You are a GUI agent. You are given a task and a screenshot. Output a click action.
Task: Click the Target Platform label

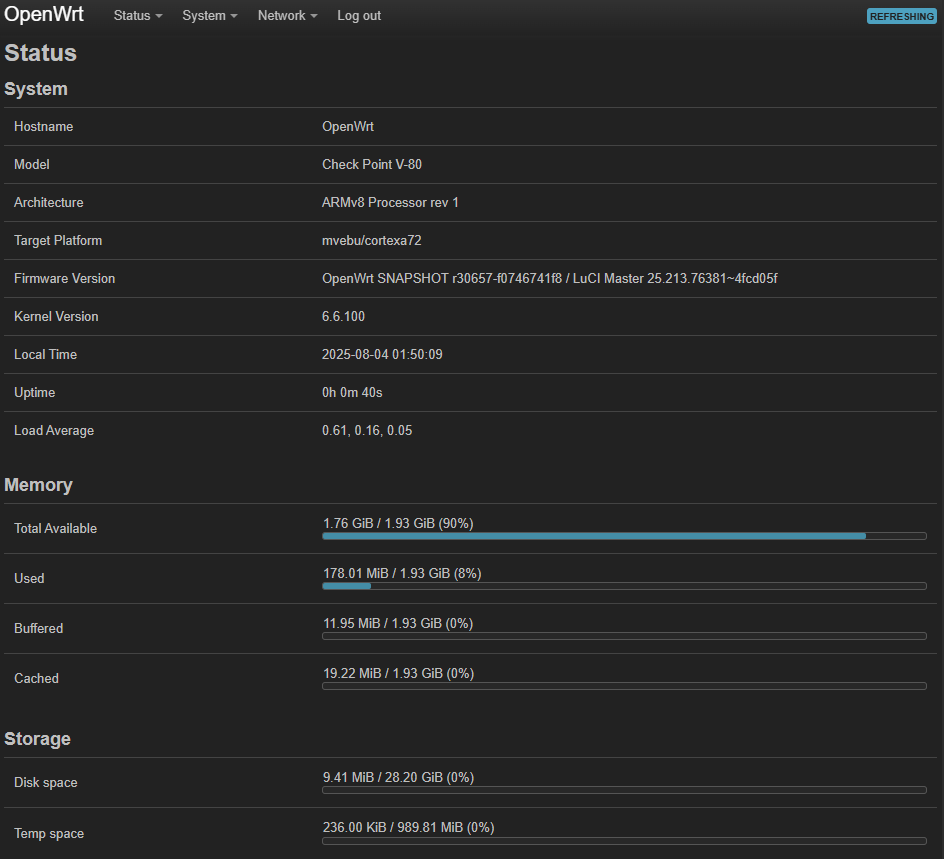click(58, 240)
